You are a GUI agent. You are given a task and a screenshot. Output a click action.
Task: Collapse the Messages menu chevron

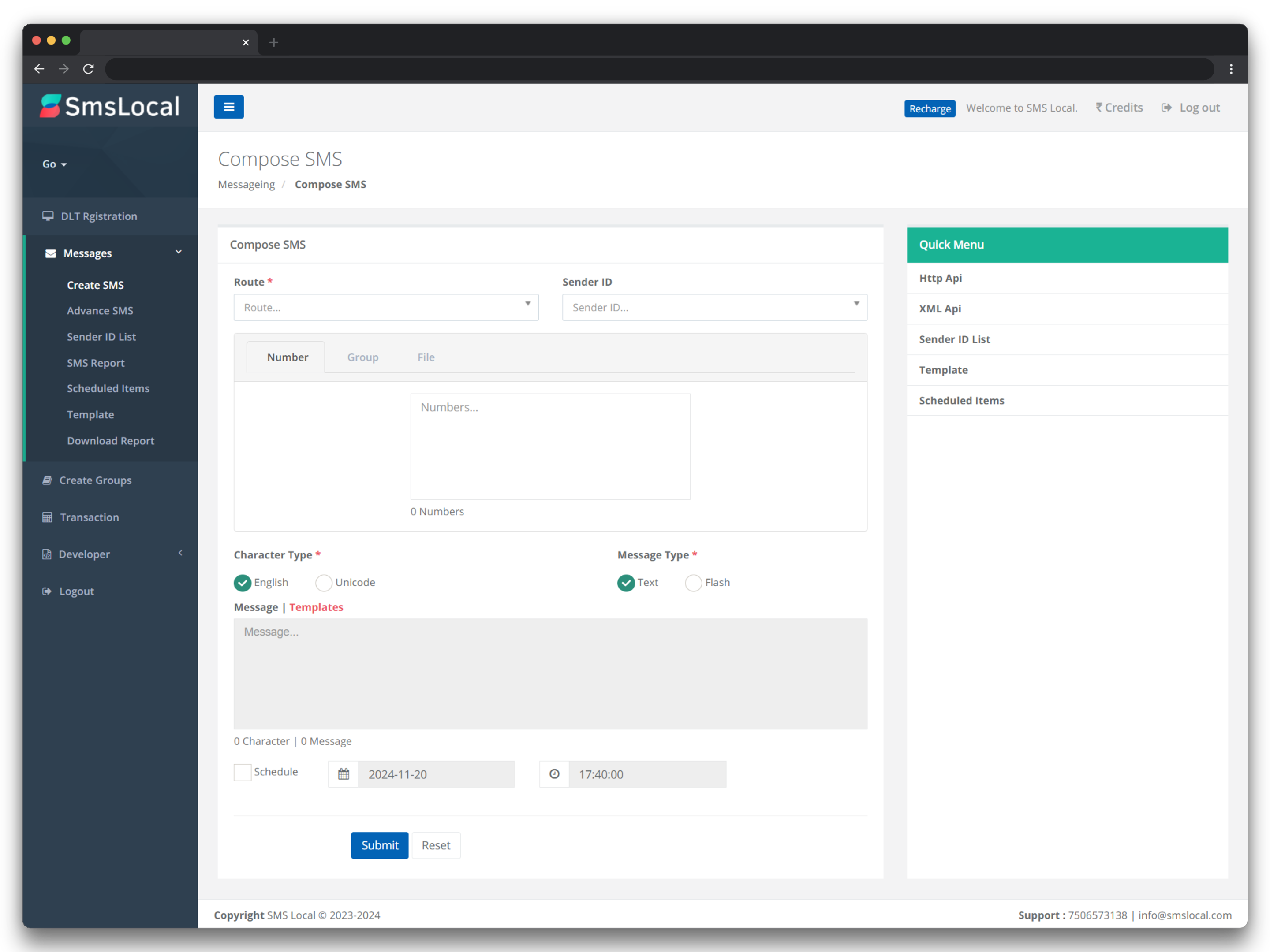(x=179, y=252)
